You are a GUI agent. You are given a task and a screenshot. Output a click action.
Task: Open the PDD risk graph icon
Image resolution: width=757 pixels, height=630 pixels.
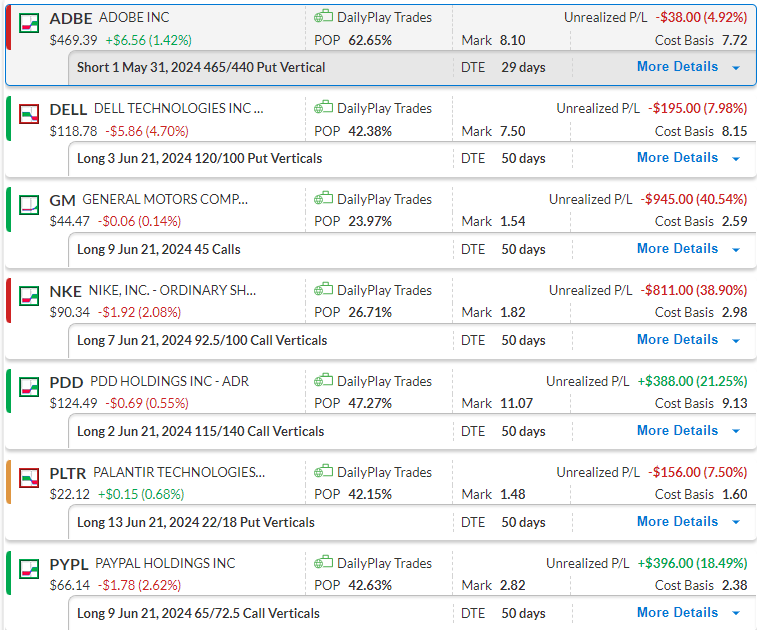29,387
